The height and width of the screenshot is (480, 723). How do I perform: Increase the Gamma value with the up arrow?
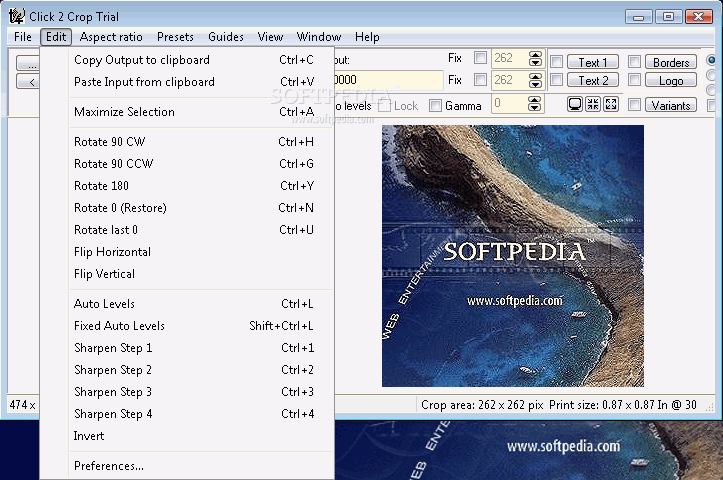[534, 100]
